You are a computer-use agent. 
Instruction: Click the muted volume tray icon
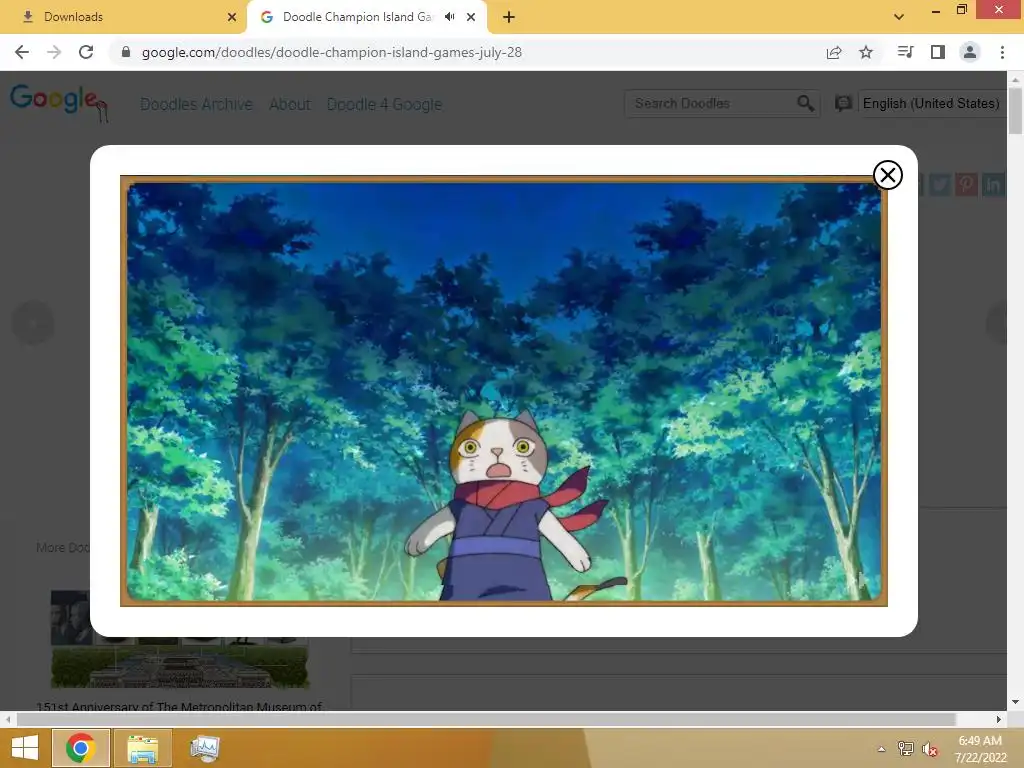tap(929, 749)
